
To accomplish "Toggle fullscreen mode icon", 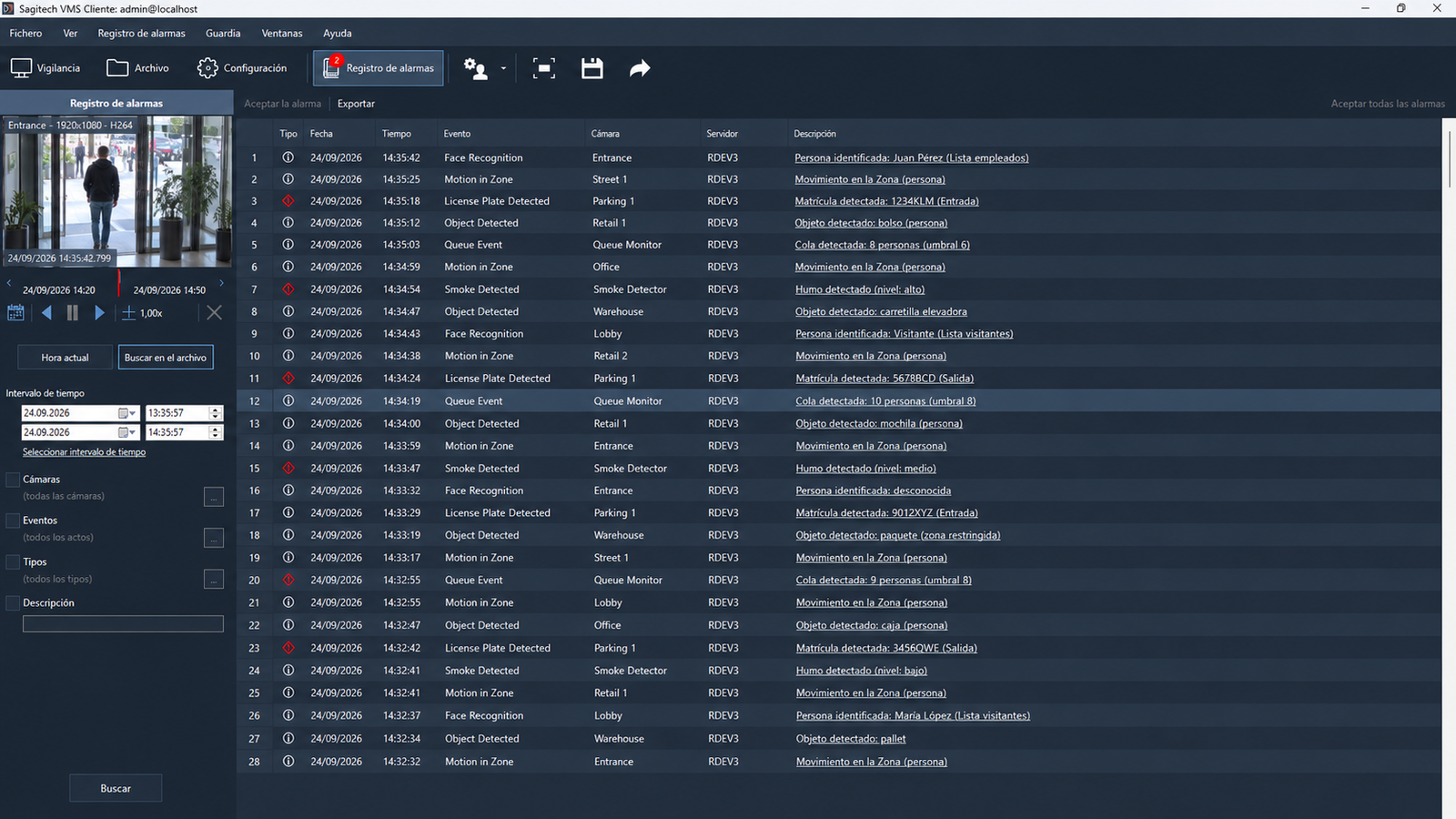I will (x=544, y=68).
